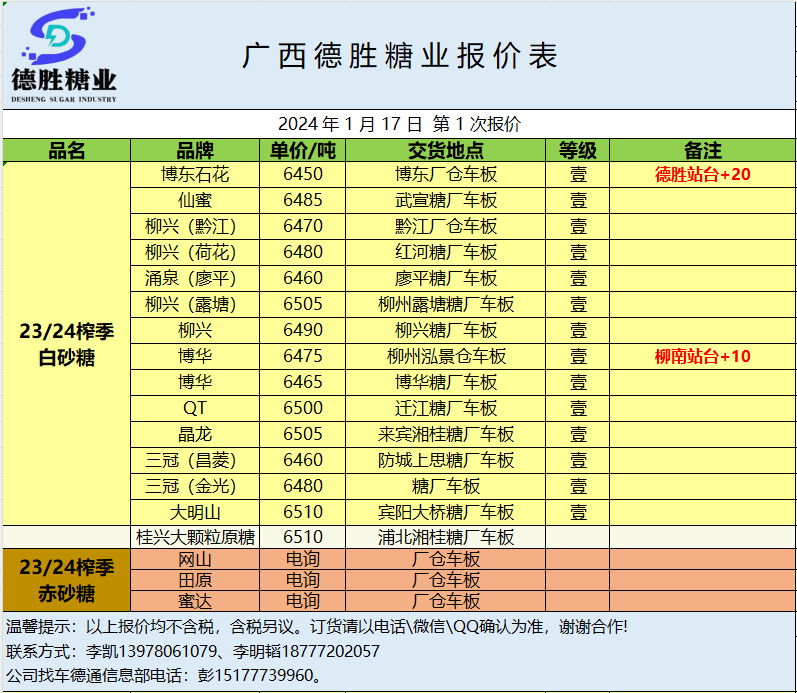This screenshot has width=797, height=693.
Task: Click the contact line with 李凯 phone number
Action: [193, 651]
